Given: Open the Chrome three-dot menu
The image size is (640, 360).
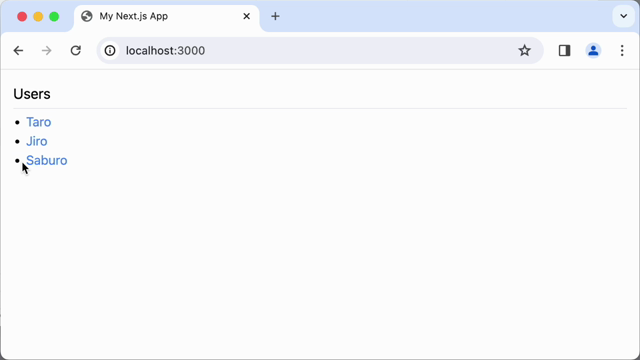Looking at the screenshot, I should (622, 51).
